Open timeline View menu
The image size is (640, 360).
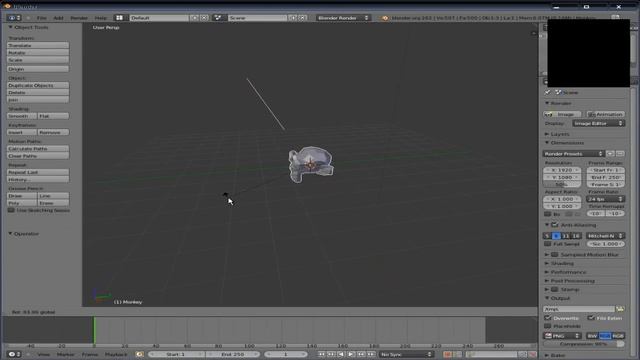point(44,354)
